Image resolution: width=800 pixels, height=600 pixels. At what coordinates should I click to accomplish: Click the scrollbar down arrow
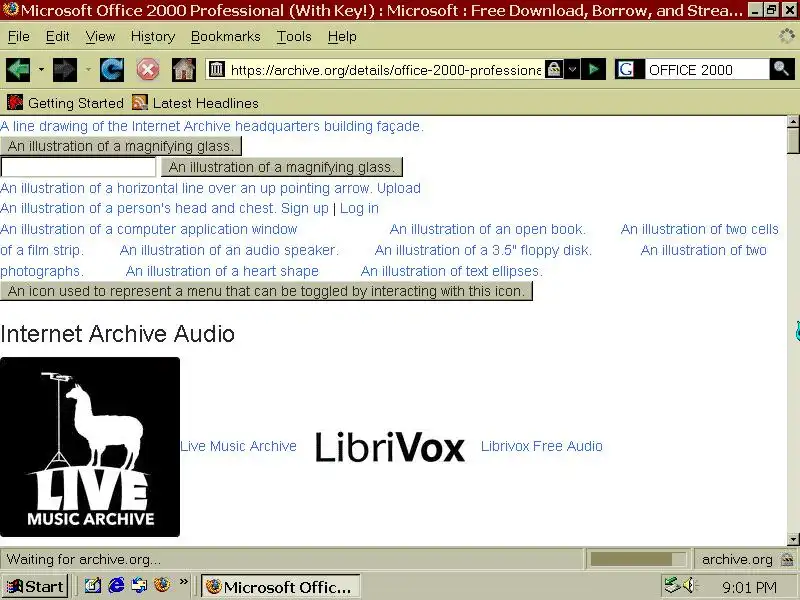click(x=793, y=539)
